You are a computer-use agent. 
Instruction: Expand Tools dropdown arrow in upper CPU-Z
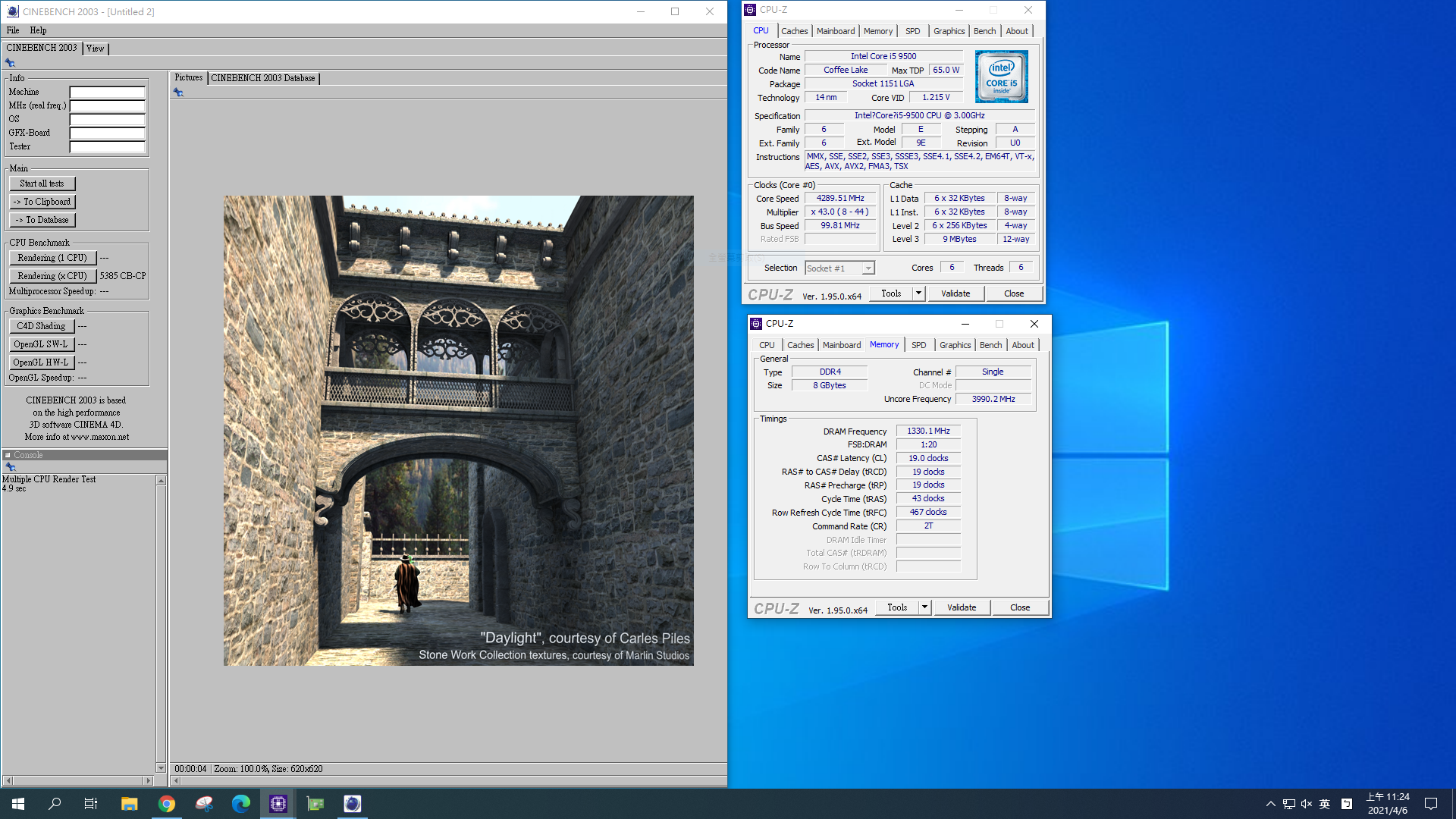coord(918,293)
